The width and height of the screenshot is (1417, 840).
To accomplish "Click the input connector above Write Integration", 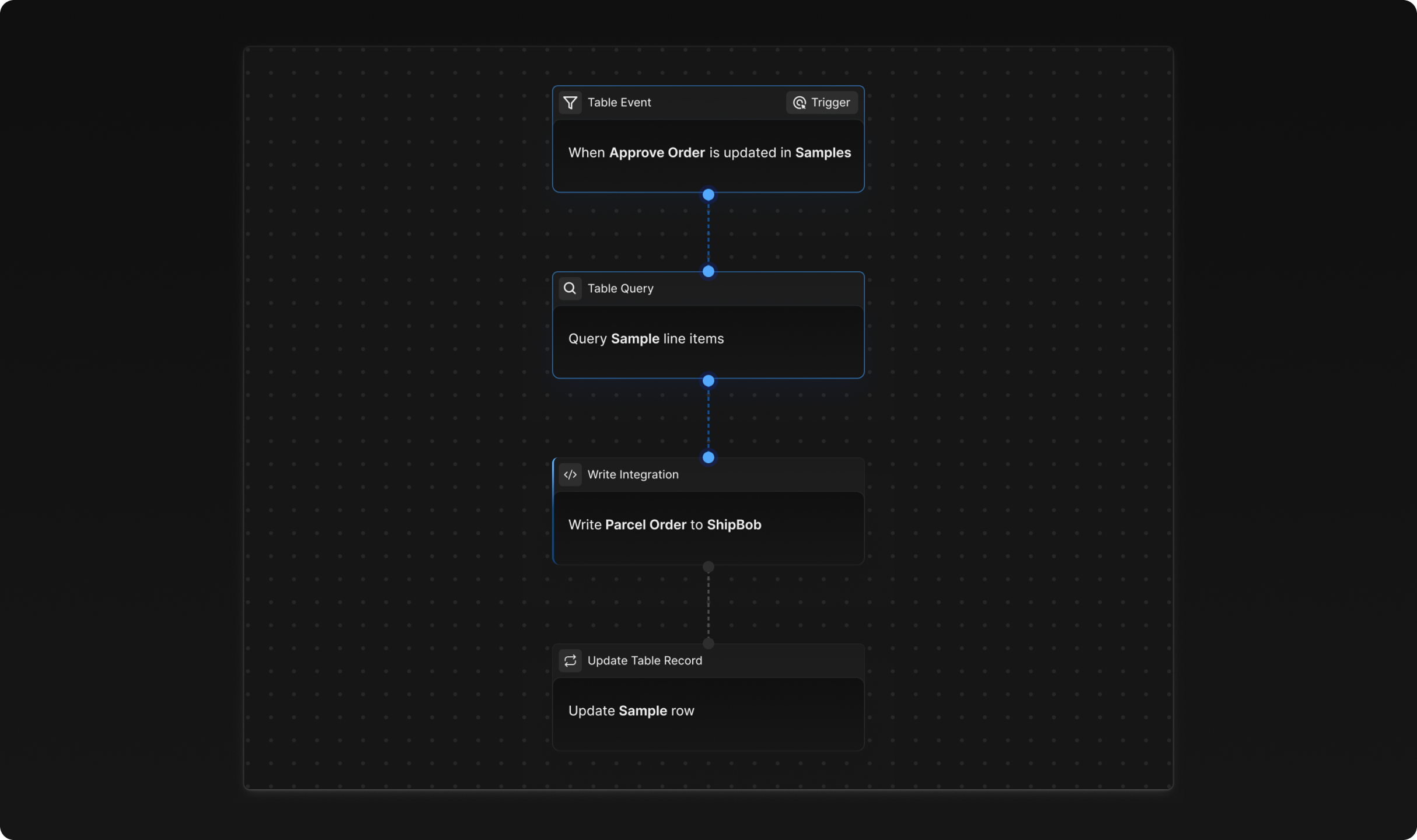I will 708,457.
